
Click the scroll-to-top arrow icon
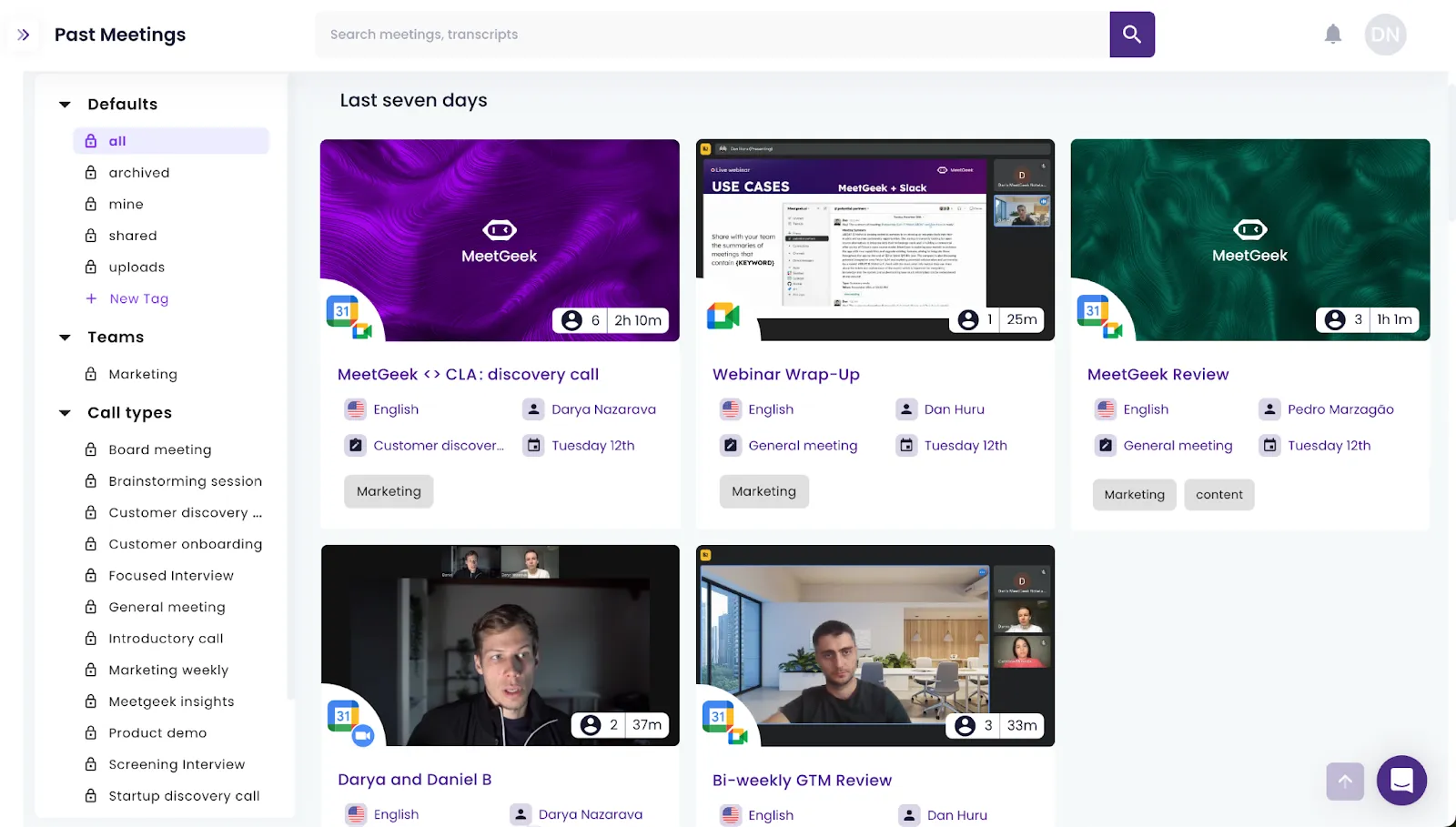[1344, 781]
